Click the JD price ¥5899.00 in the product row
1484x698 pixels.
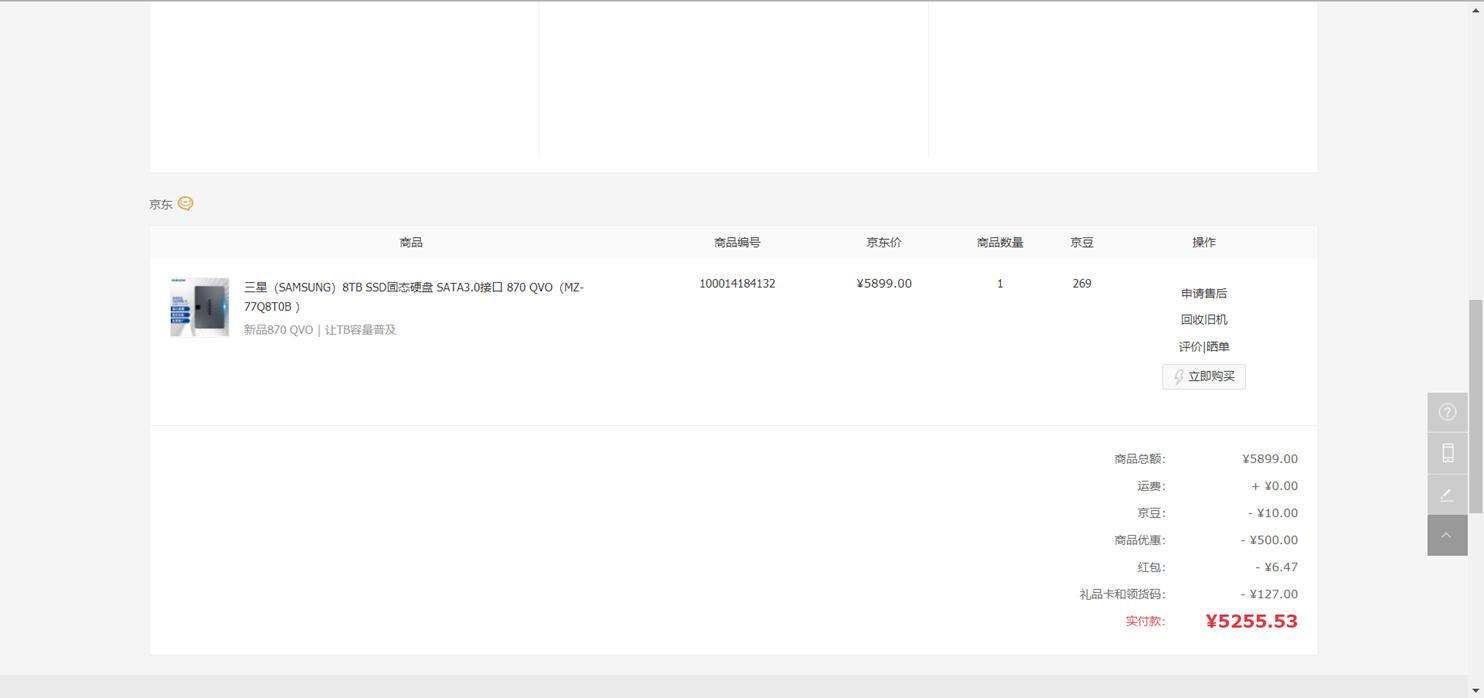[x=884, y=284]
